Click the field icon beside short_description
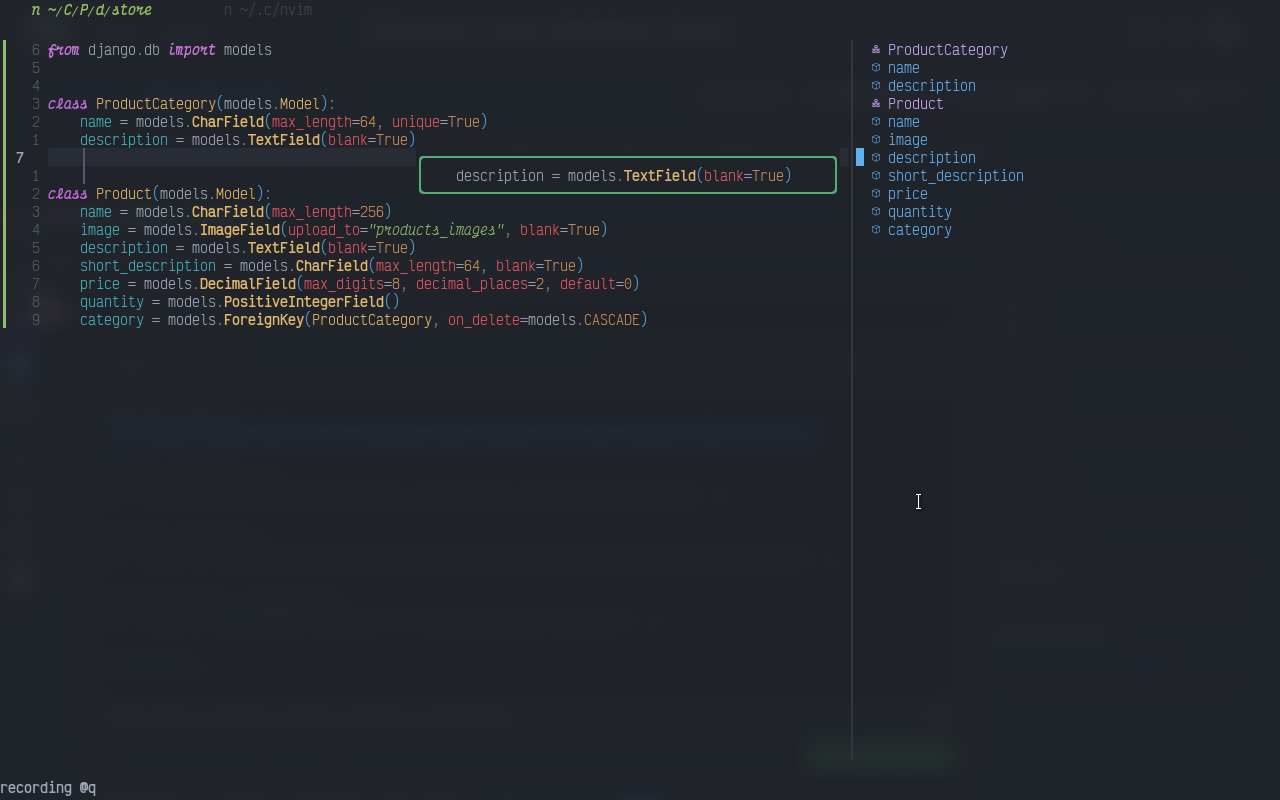 (875, 175)
